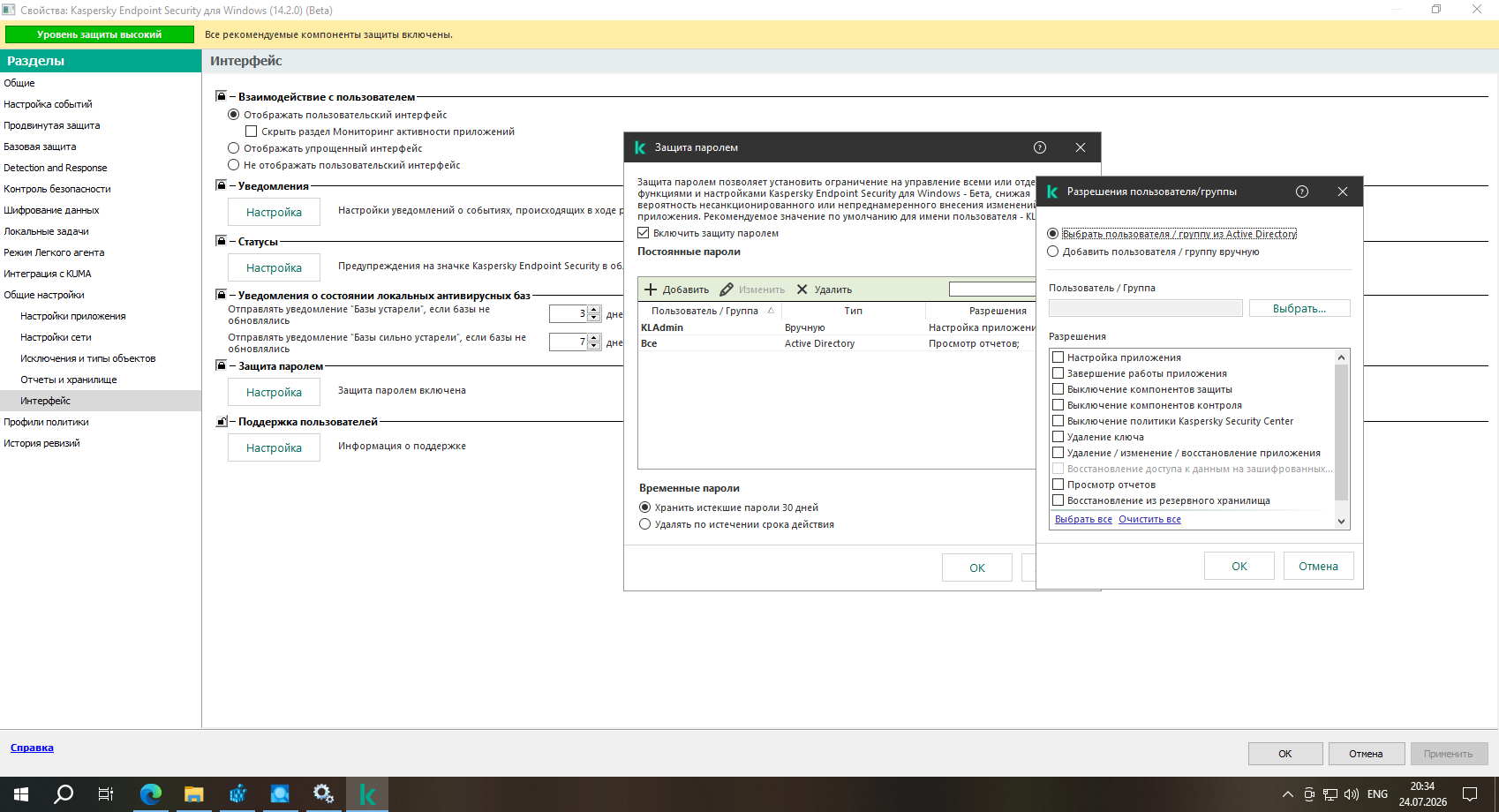This screenshot has height=812, width=1499.
Task: Check Удаление ключа permission
Action: pos(1058,437)
